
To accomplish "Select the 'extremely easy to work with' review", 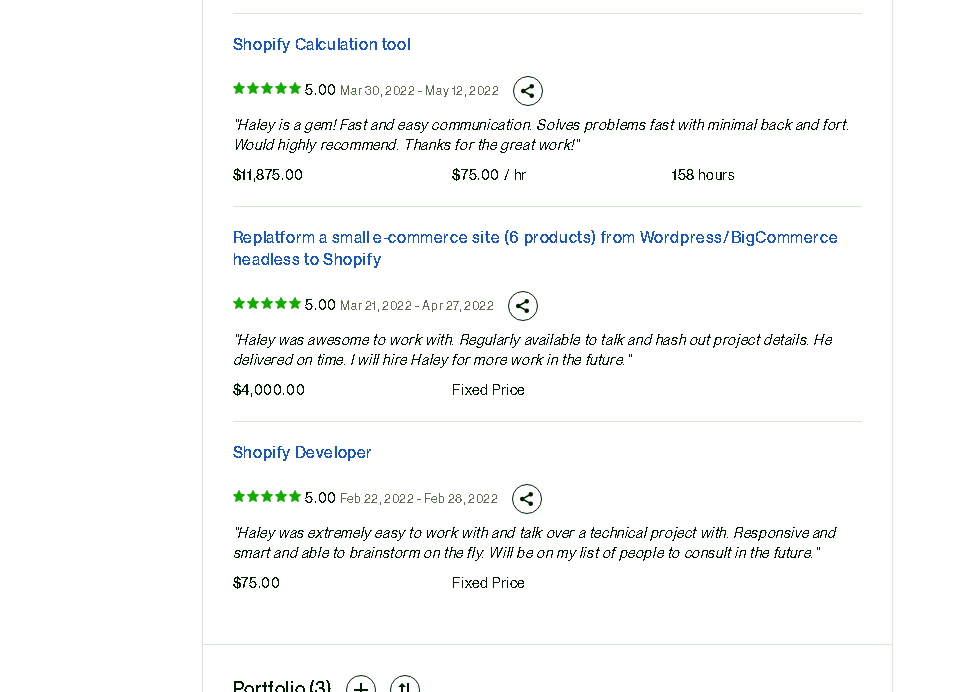I will (x=534, y=543).
